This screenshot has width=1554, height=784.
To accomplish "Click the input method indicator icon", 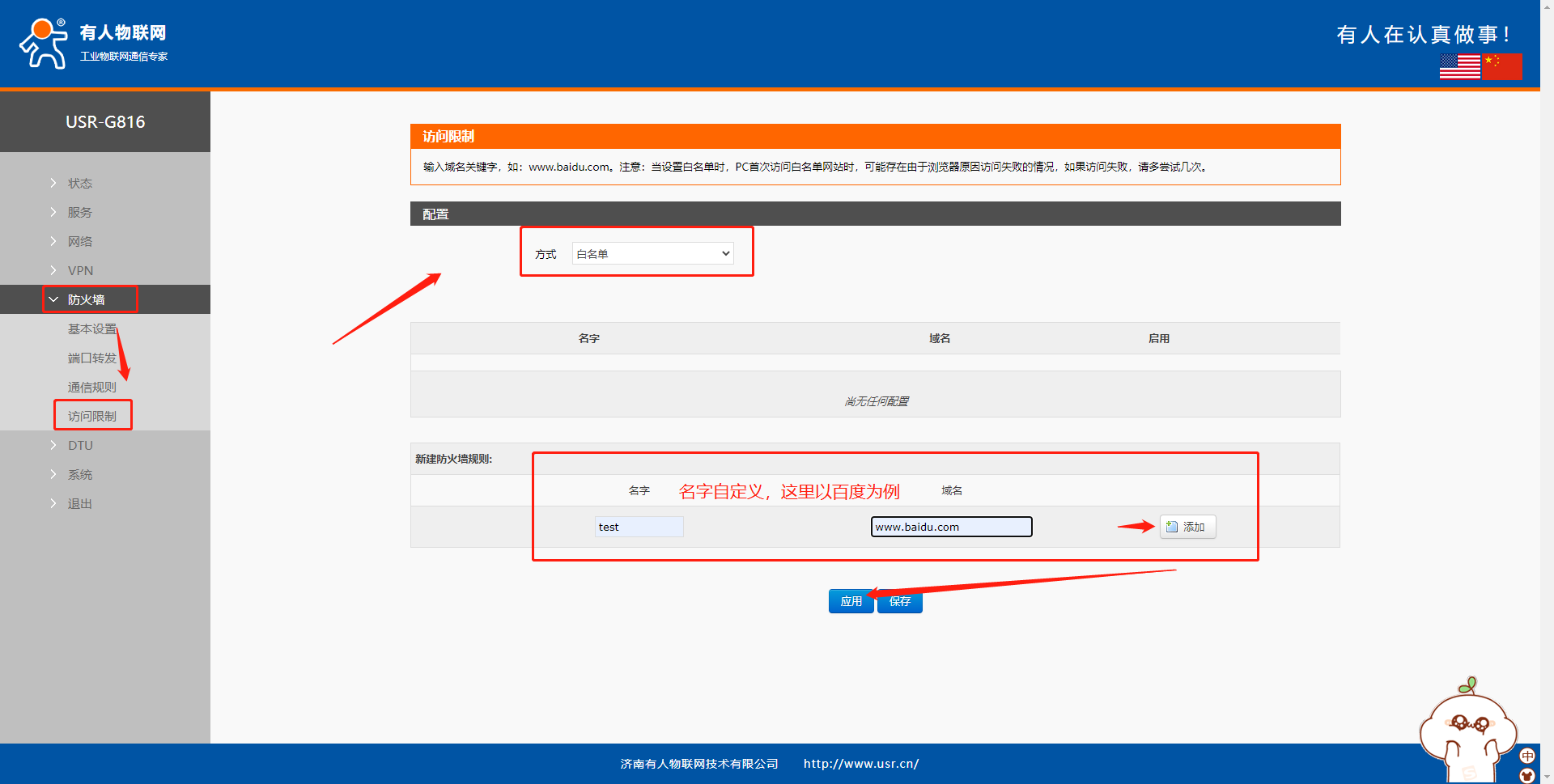I will 1527,756.
